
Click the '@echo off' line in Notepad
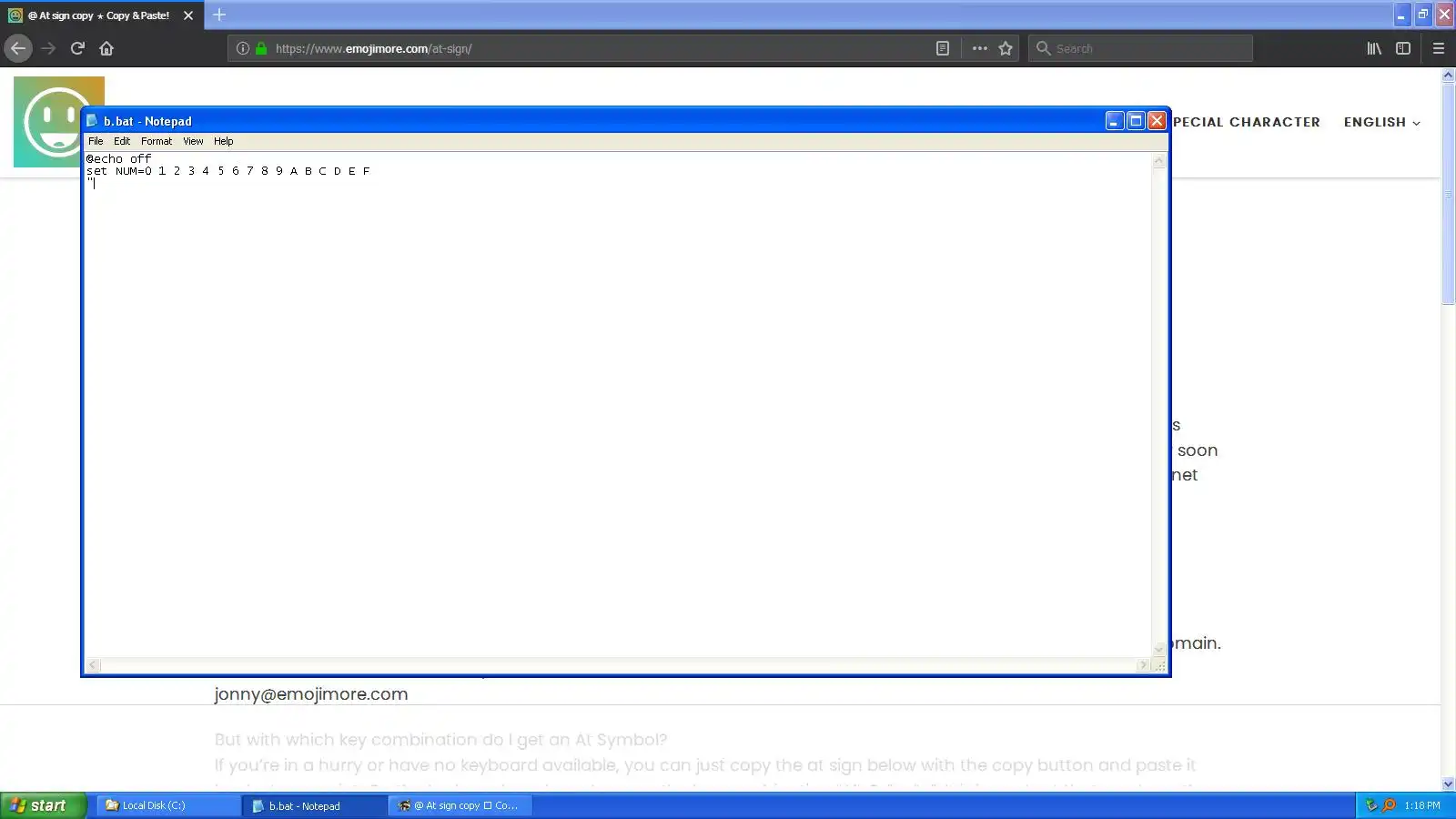pyautogui.click(x=119, y=158)
